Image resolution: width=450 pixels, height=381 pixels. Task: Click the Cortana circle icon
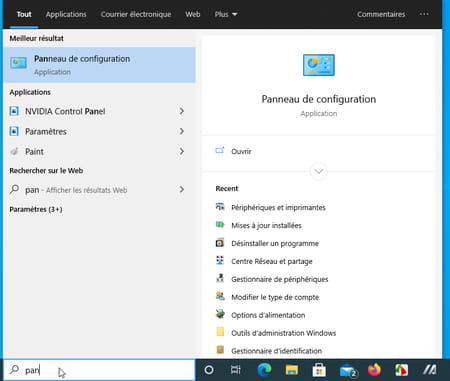(x=209, y=370)
